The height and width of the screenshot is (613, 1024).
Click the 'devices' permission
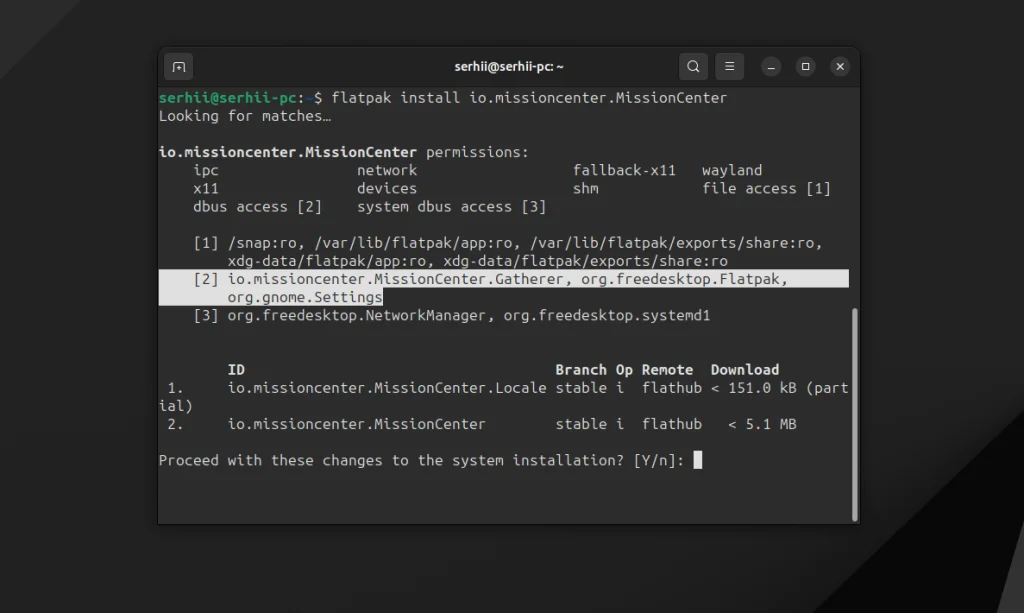point(387,189)
